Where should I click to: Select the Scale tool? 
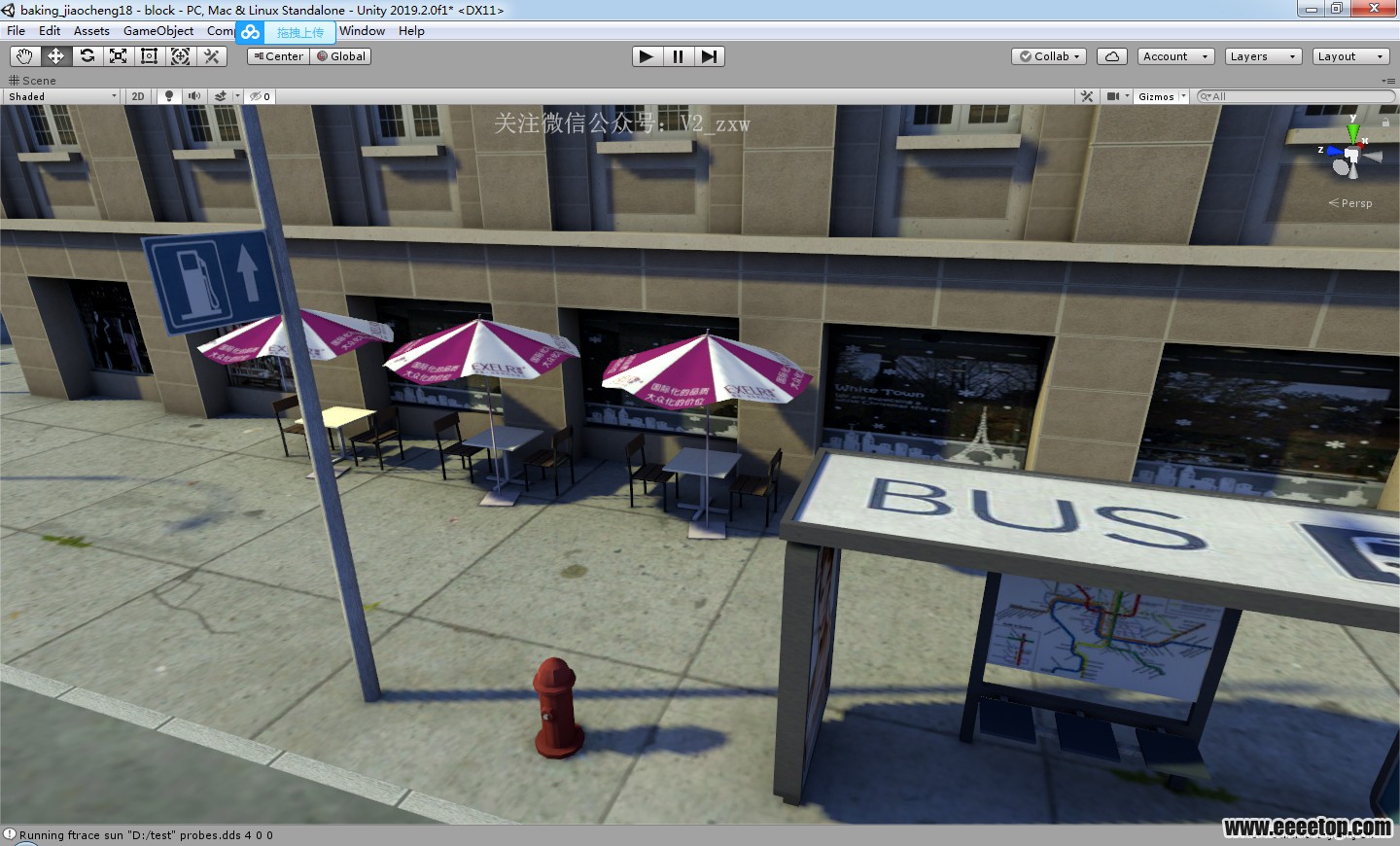coord(119,56)
